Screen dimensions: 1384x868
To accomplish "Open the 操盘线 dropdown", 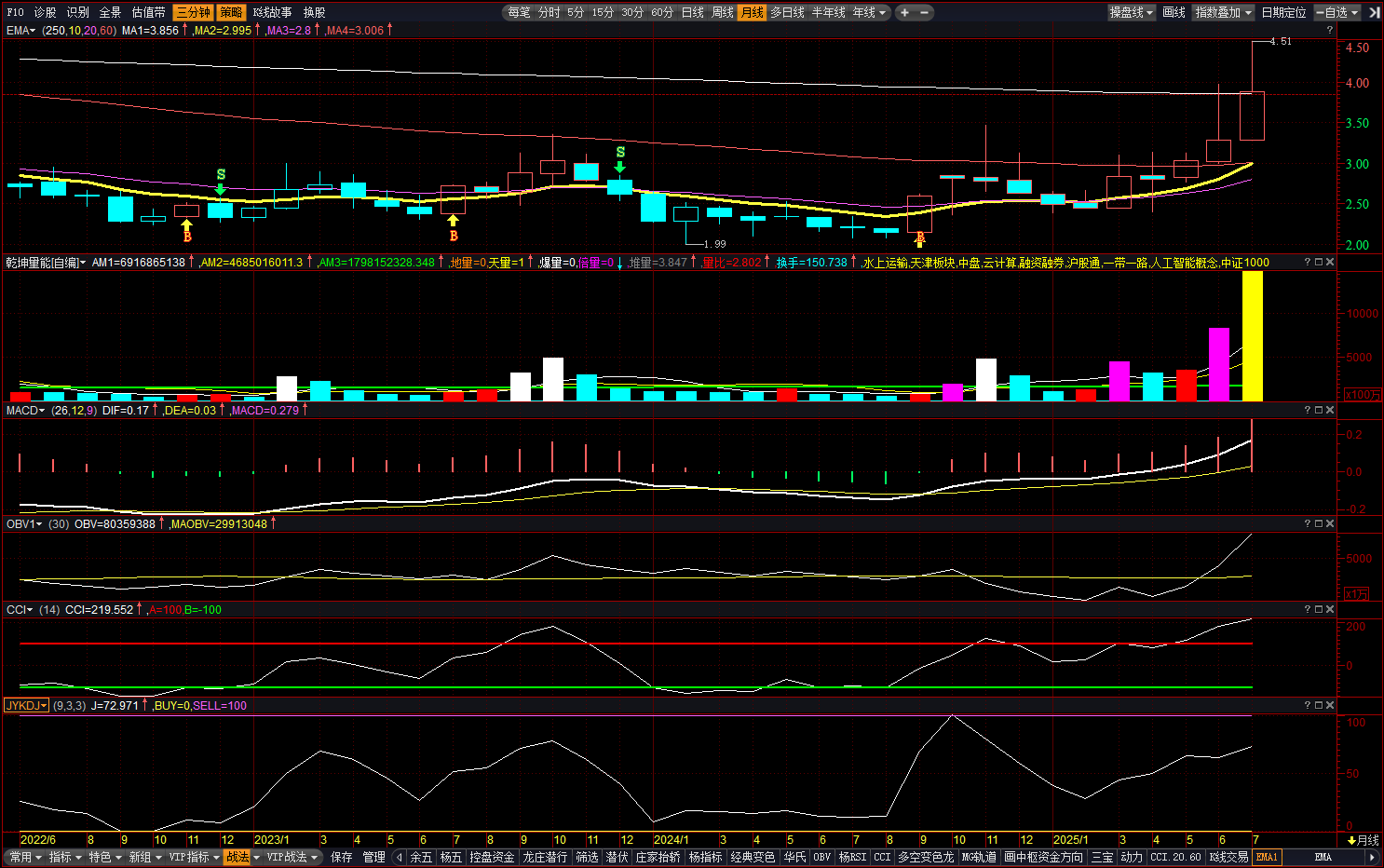I will coord(1132,12).
